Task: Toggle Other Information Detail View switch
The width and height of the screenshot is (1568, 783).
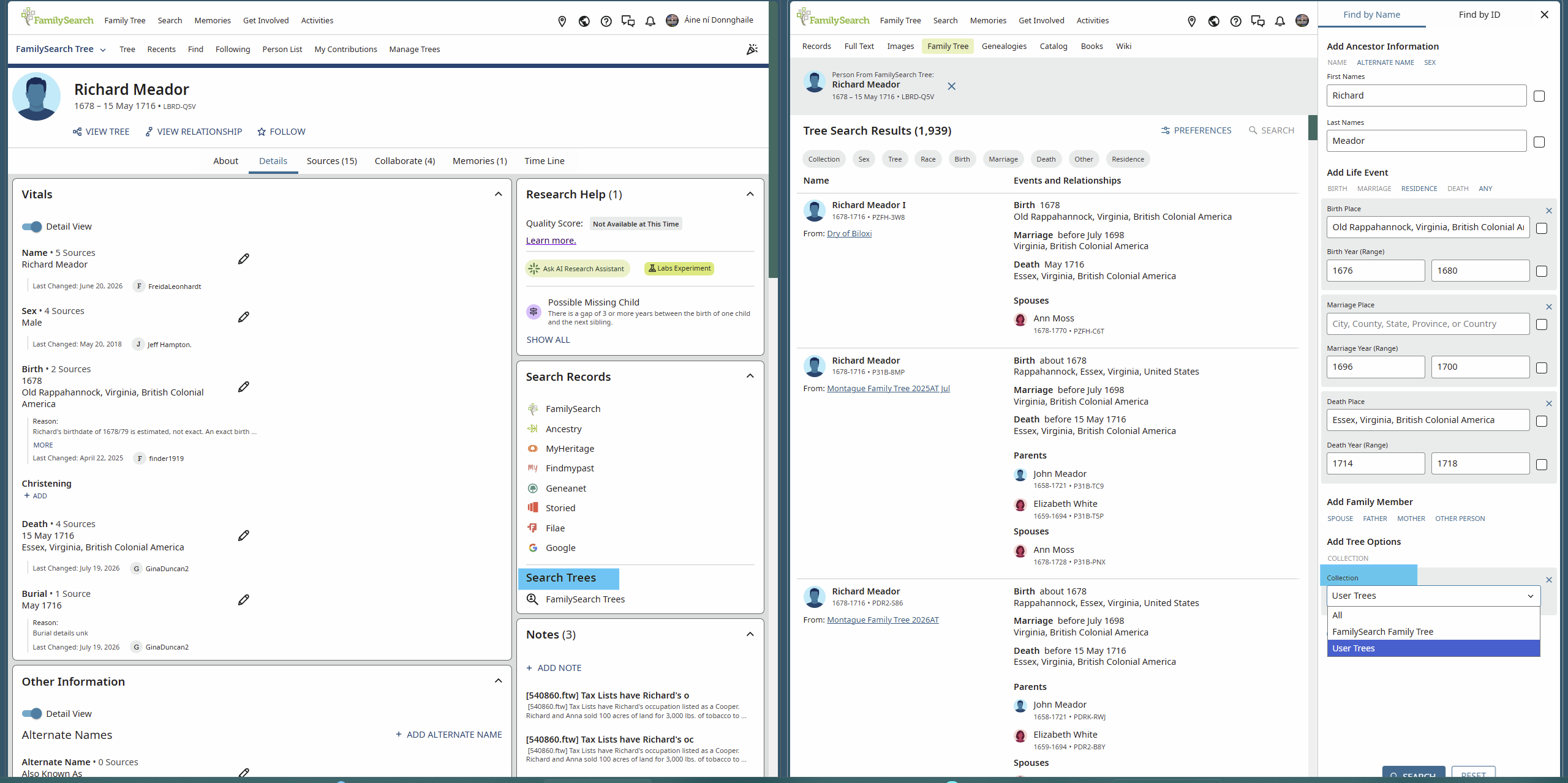Action: (x=32, y=714)
